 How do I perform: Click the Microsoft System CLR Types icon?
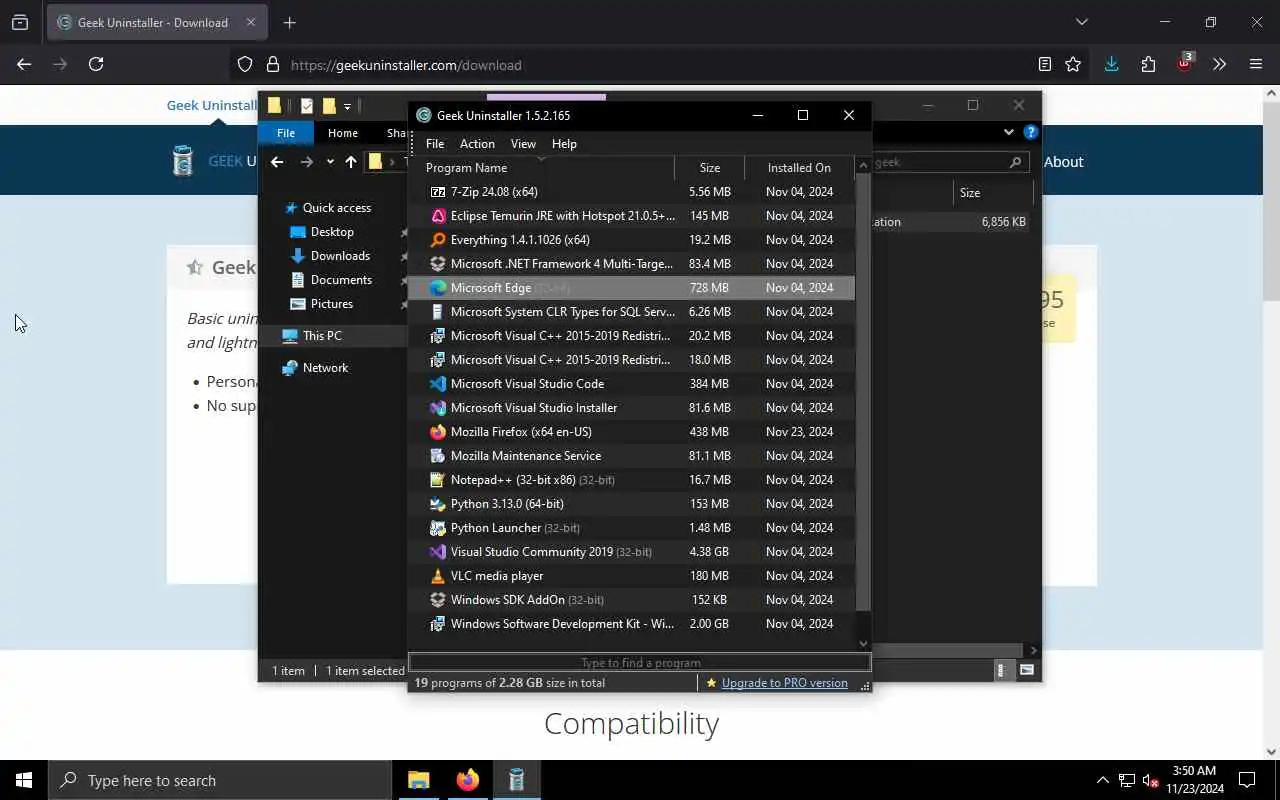[x=438, y=311]
